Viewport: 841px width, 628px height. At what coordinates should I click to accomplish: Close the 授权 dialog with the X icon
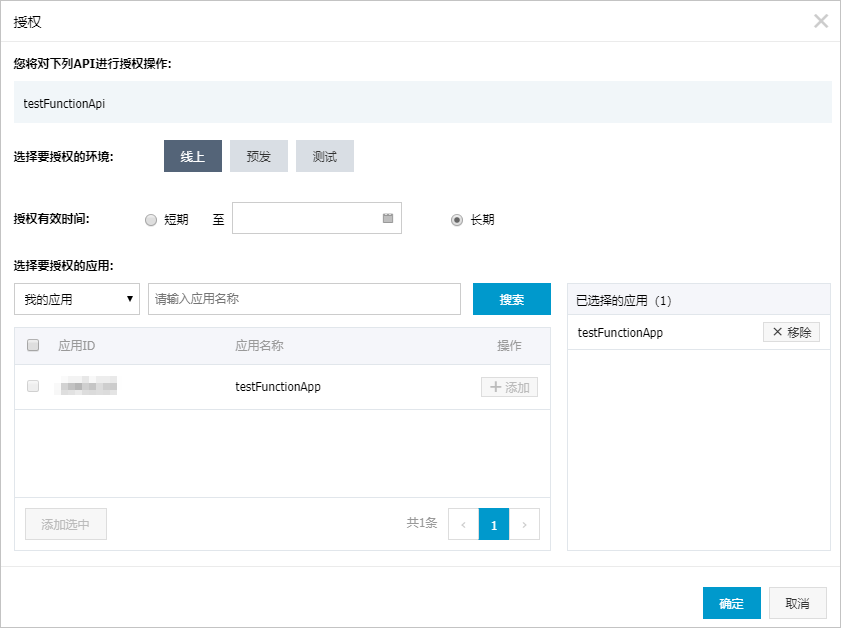[x=821, y=21]
